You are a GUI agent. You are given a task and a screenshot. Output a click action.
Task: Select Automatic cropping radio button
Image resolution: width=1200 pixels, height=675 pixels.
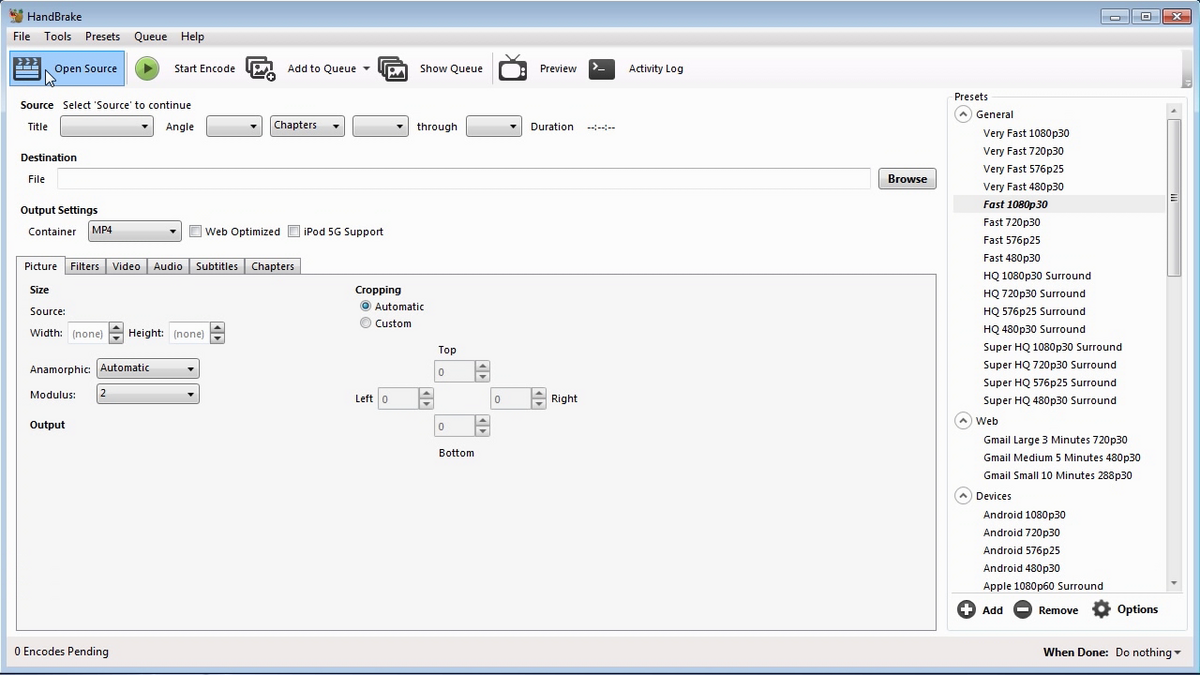[366, 306]
